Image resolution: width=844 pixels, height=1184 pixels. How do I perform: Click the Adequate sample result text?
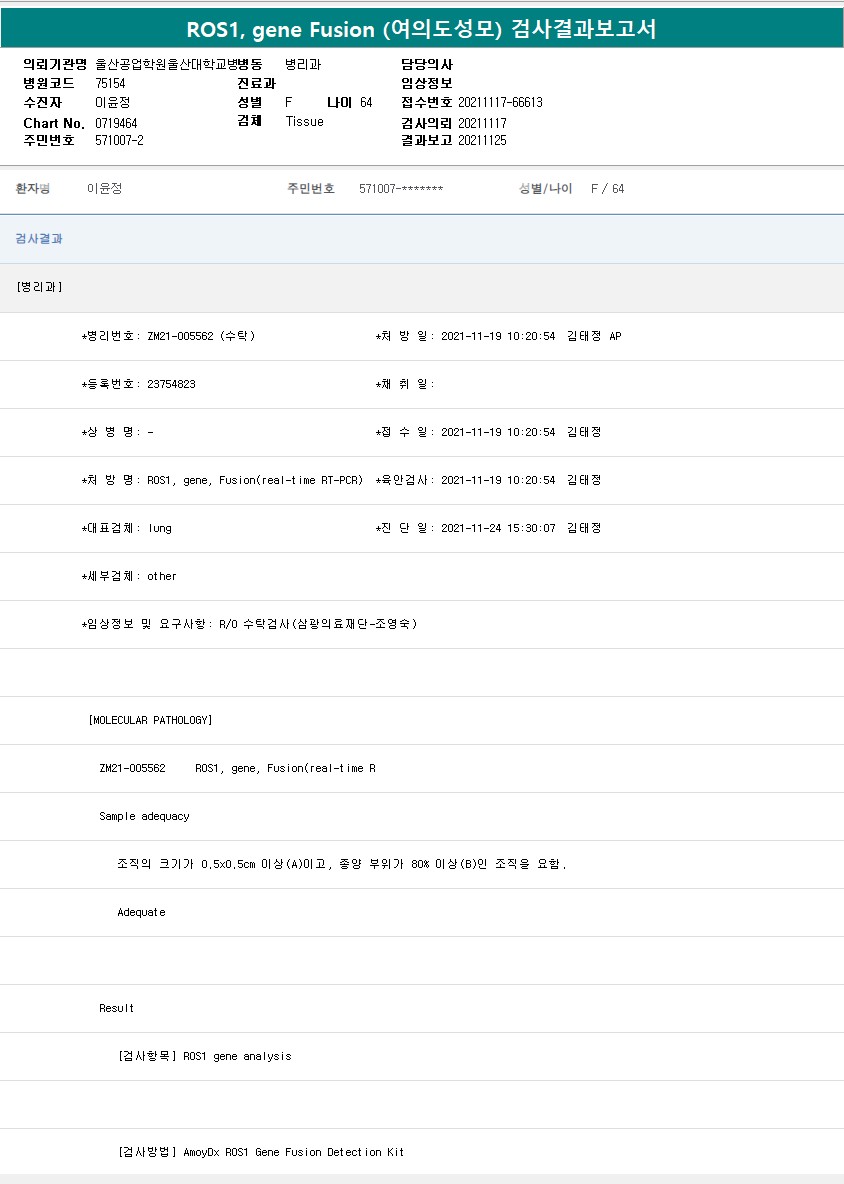pyautogui.click(x=141, y=912)
